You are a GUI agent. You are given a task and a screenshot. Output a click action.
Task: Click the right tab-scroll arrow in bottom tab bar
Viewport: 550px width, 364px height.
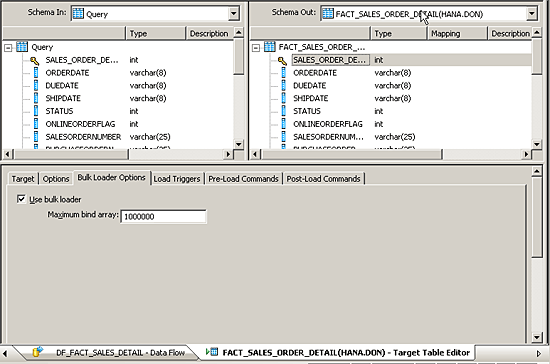tap(539, 353)
